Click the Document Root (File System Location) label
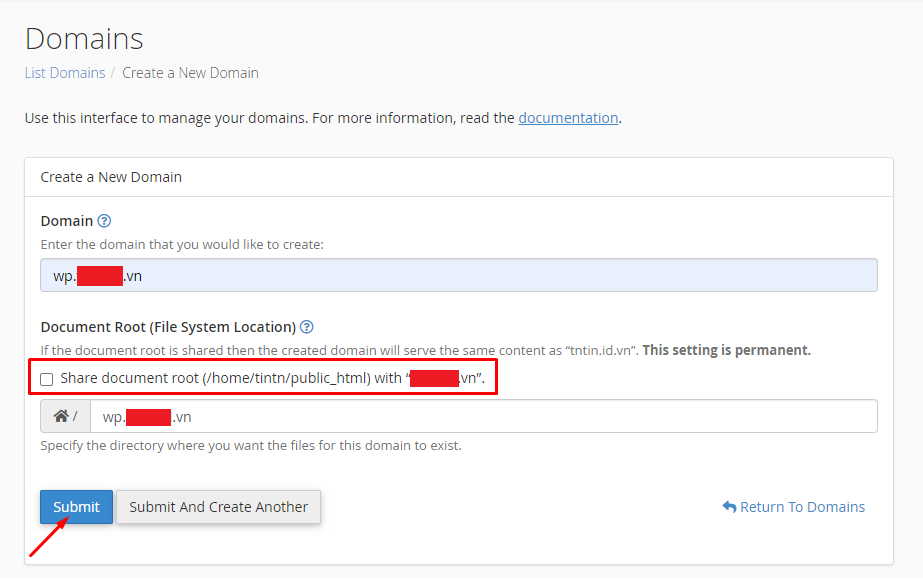Image resolution: width=923 pixels, height=579 pixels. (168, 327)
